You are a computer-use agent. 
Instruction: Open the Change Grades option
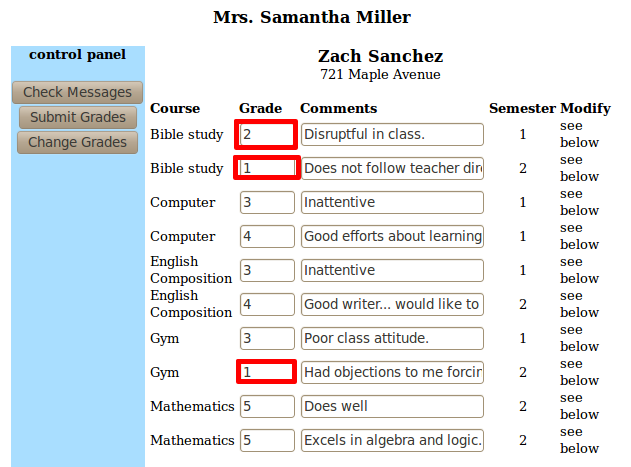click(x=77, y=142)
